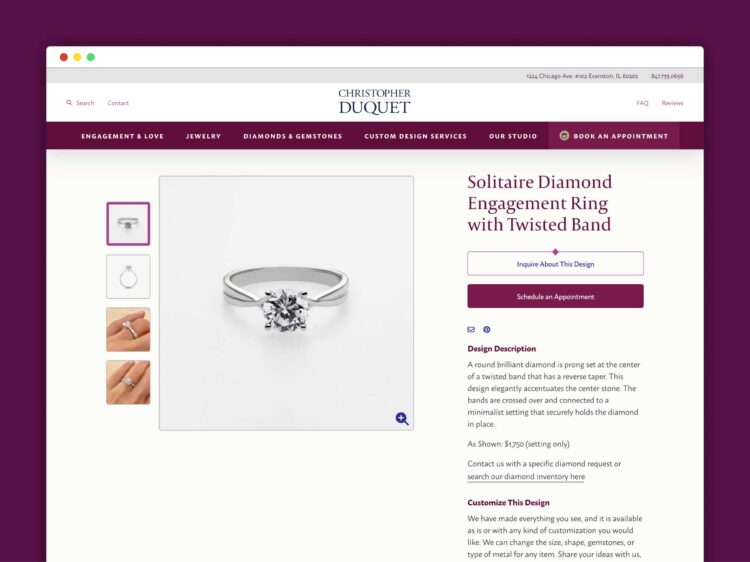The width and height of the screenshot is (750, 562).
Task: Click the zoom-in magnifier on the ring image
Action: click(402, 419)
